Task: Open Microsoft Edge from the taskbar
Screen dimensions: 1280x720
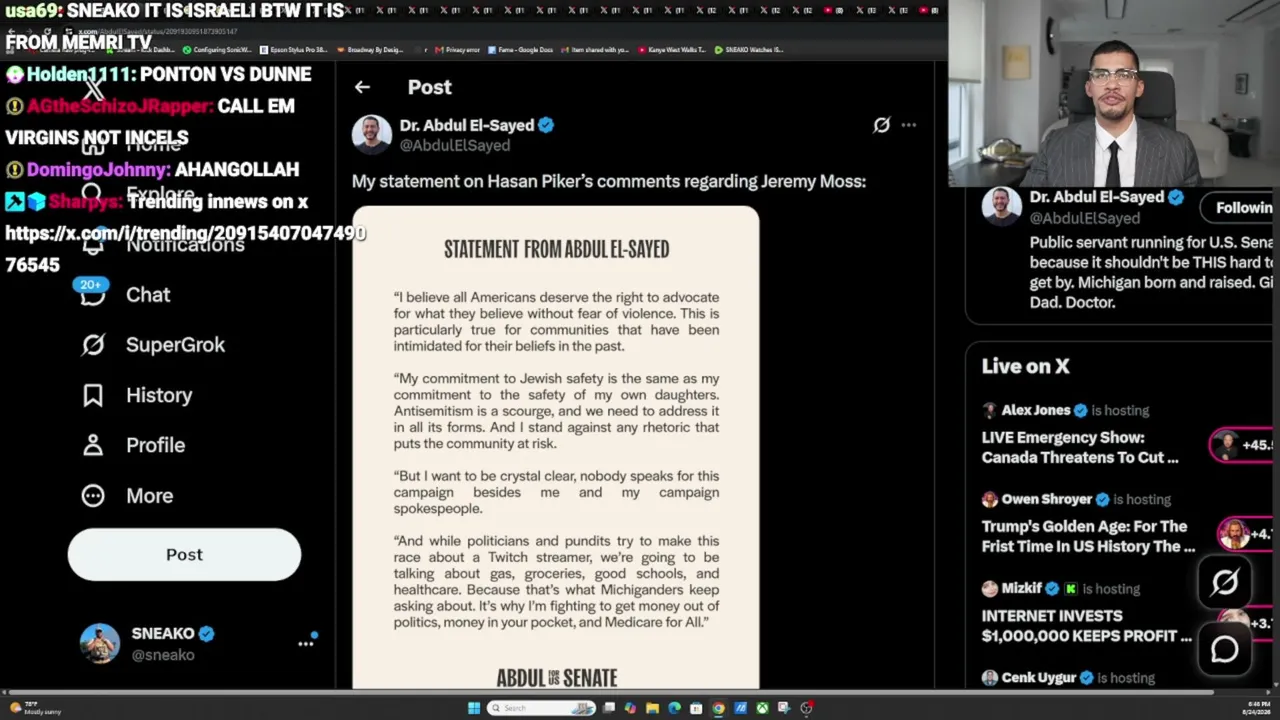Action: (x=674, y=709)
